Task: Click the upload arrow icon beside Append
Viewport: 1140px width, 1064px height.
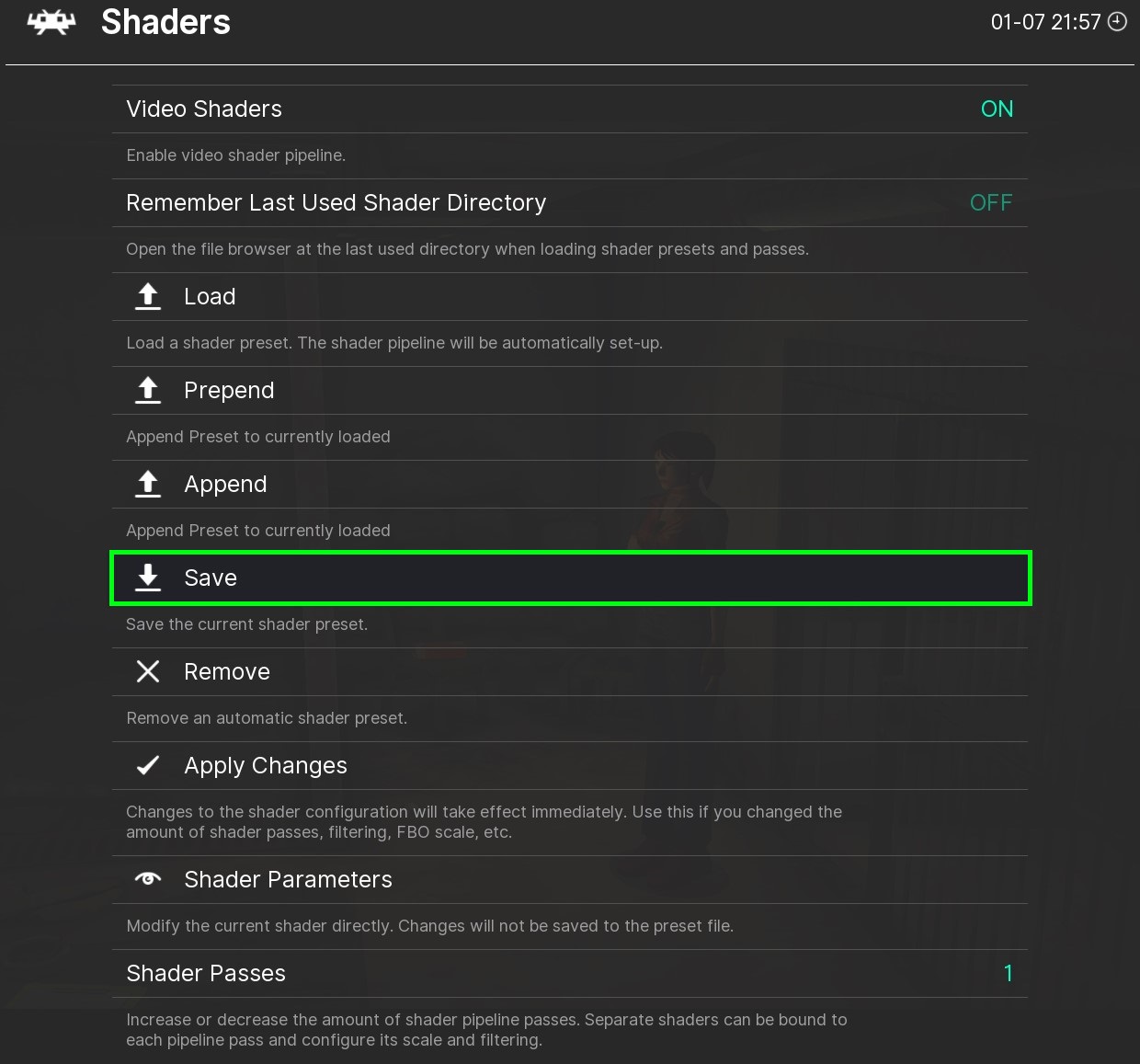Action: click(148, 484)
